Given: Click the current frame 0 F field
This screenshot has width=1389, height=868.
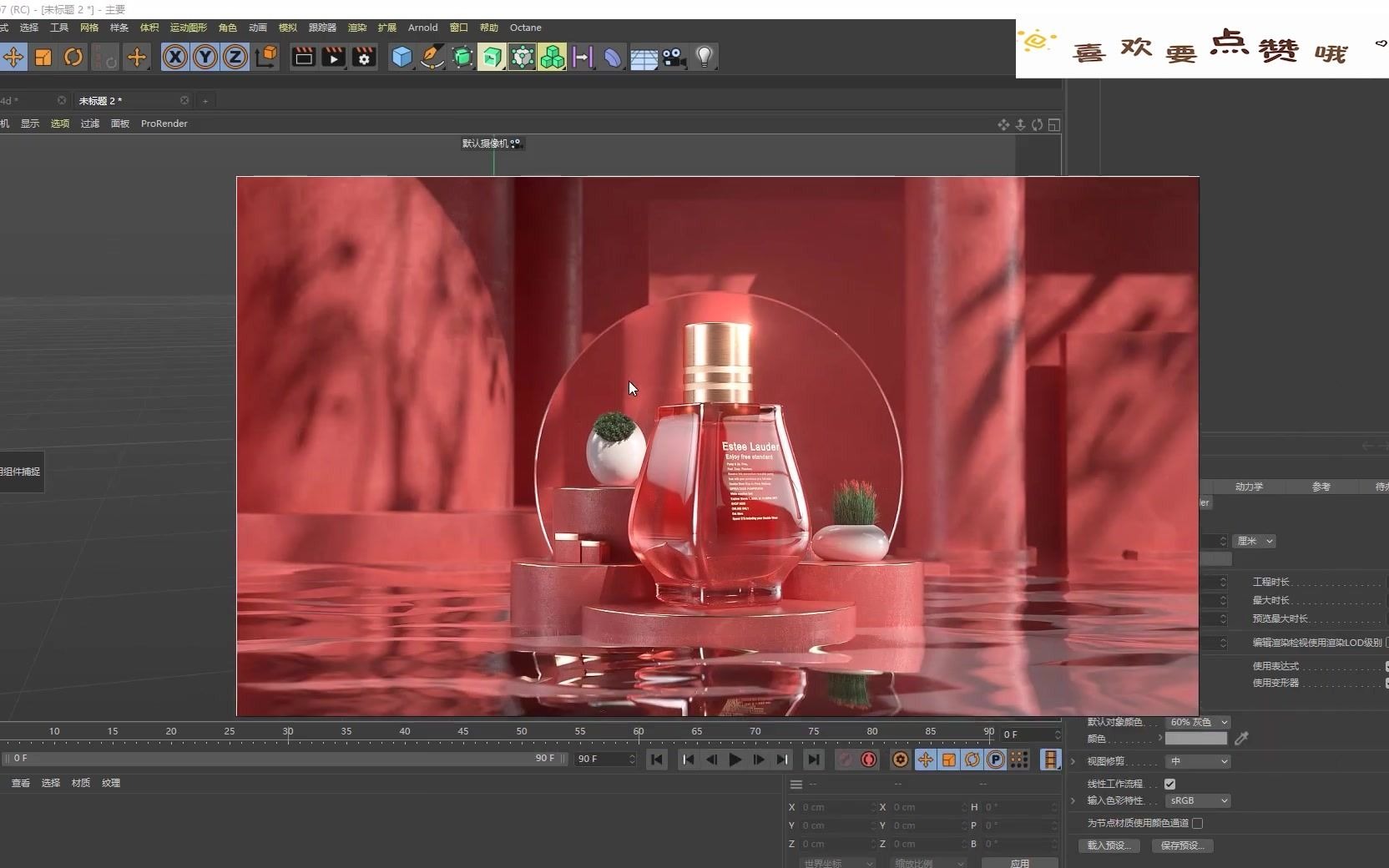Looking at the screenshot, I should click(x=1031, y=734).
